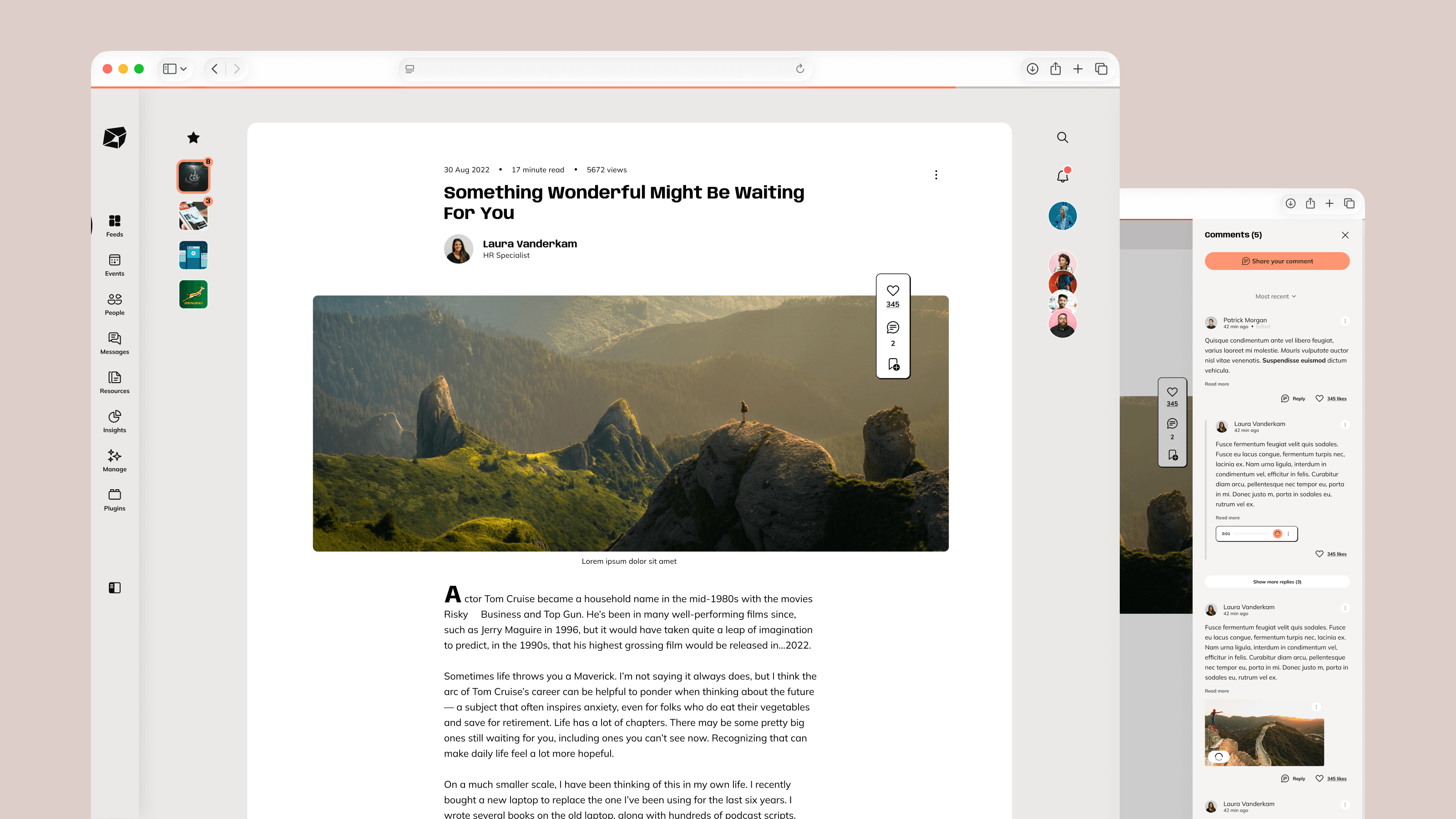1456x819 pixels.
Task: Open community thumbnail with badge 3
Action: coord(193,216)
